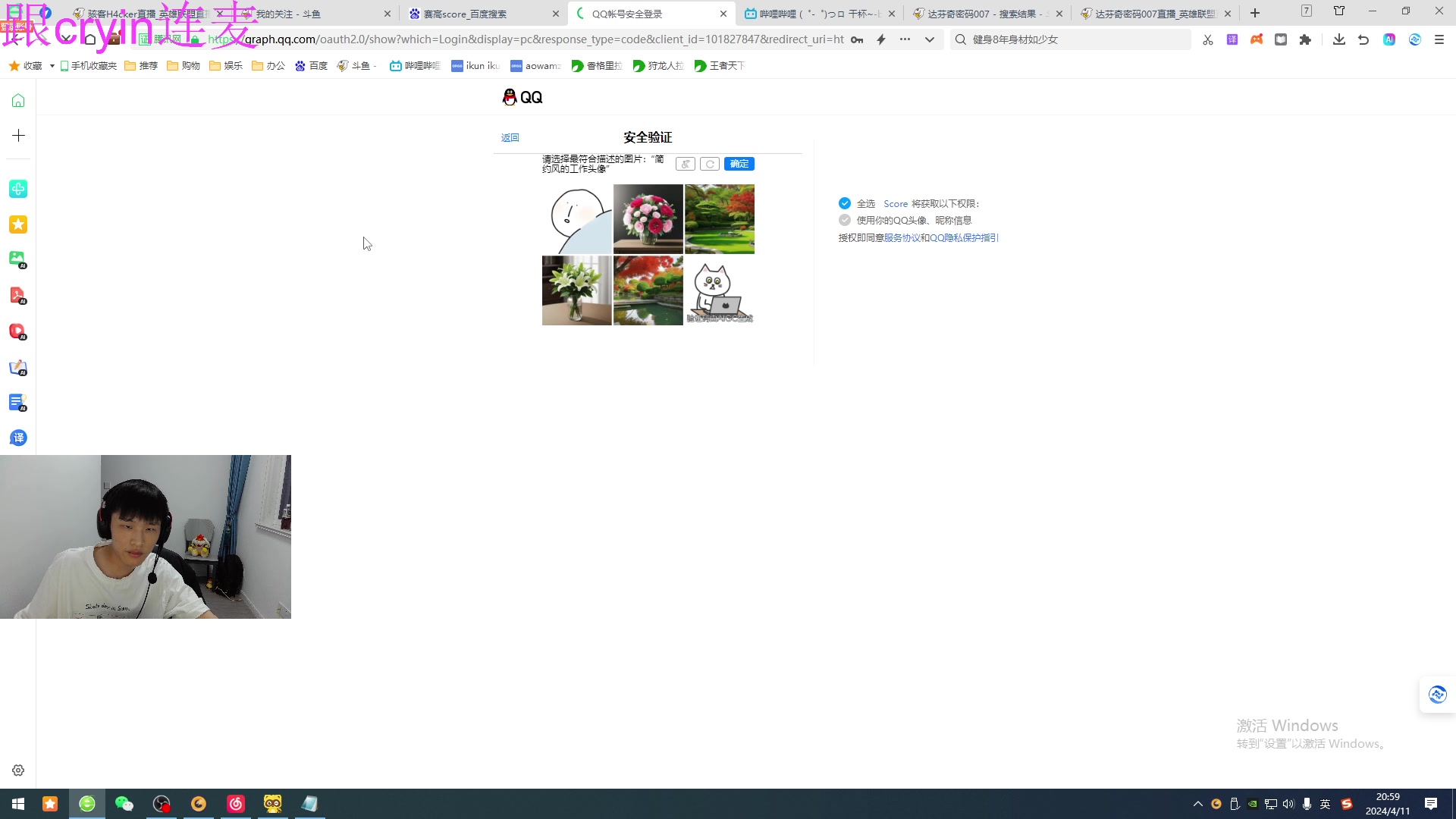Open the 手机收藏夹 bookmark folder

pyautogui.click(x=89, y=66)
